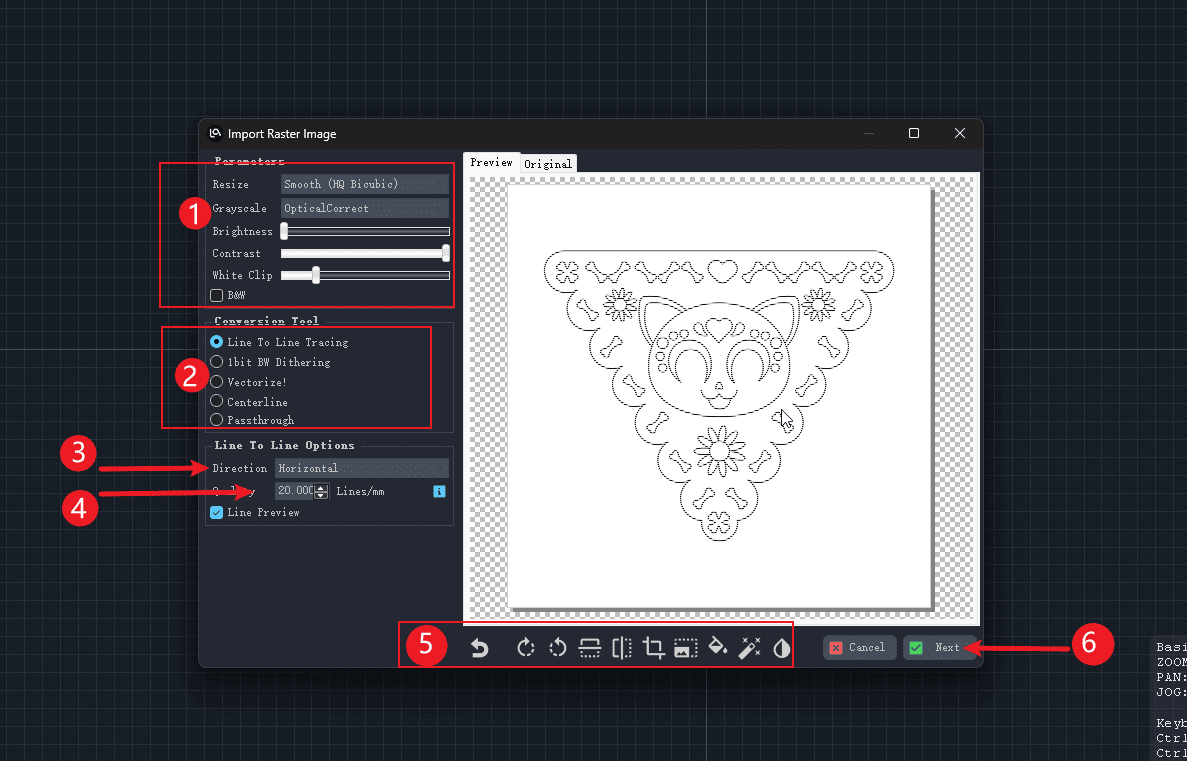Rotate image counter-clockwise using toolbar icon
Viewport: 1187px width, 761px height.
pos(558,648)
